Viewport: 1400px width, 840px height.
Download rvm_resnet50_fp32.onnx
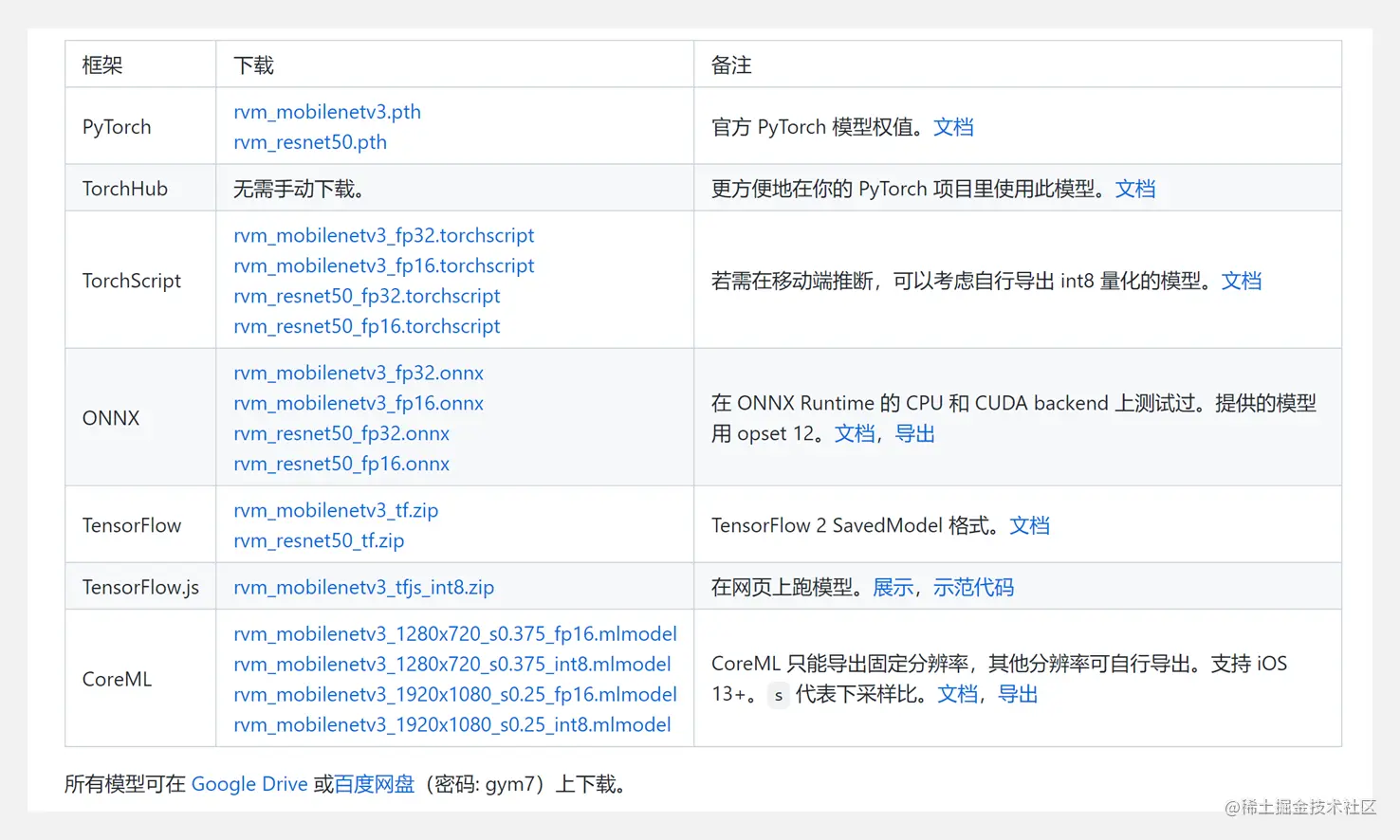coord(341,433)
